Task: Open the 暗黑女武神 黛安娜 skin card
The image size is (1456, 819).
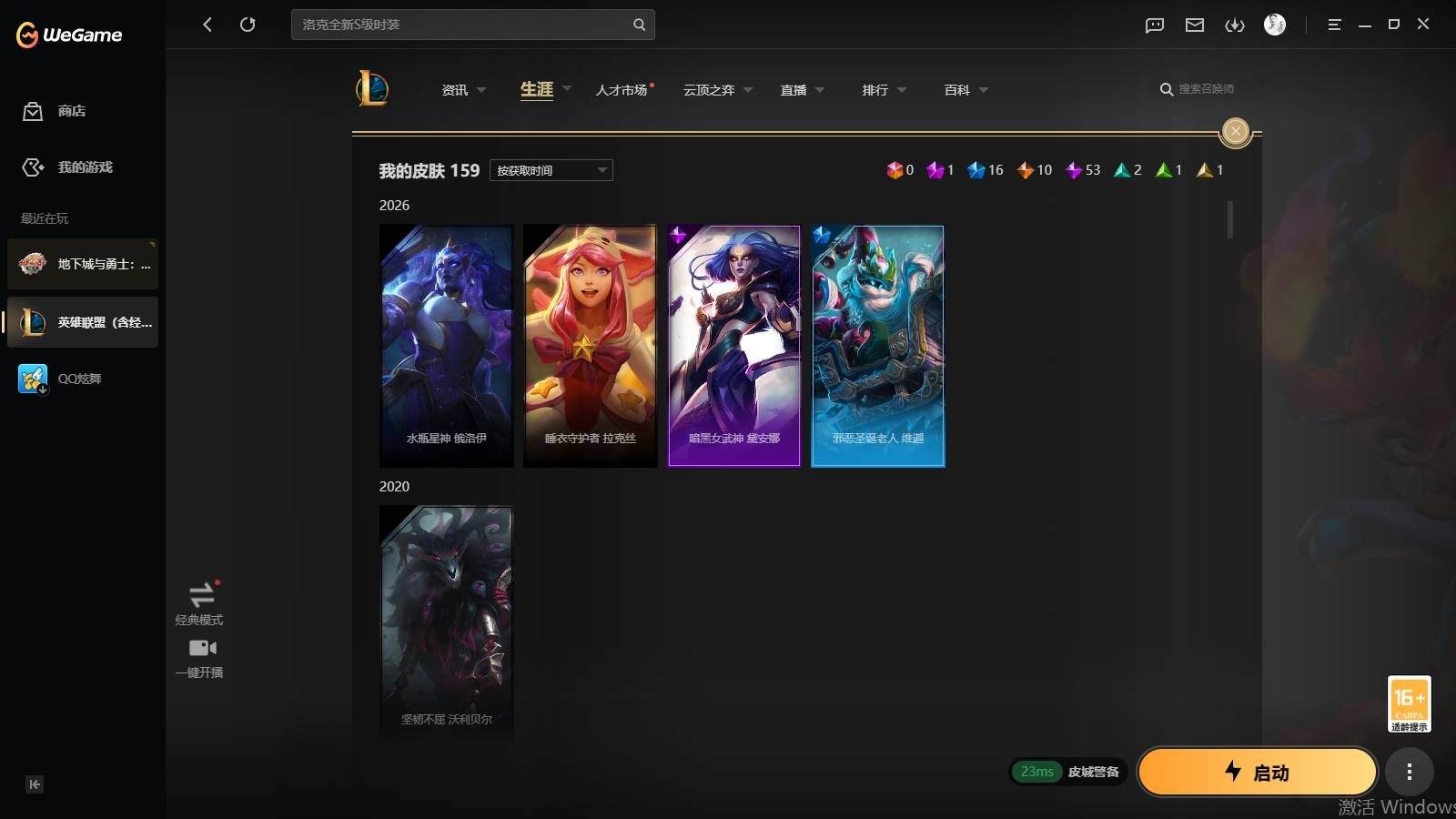Action: click(734, 346)
